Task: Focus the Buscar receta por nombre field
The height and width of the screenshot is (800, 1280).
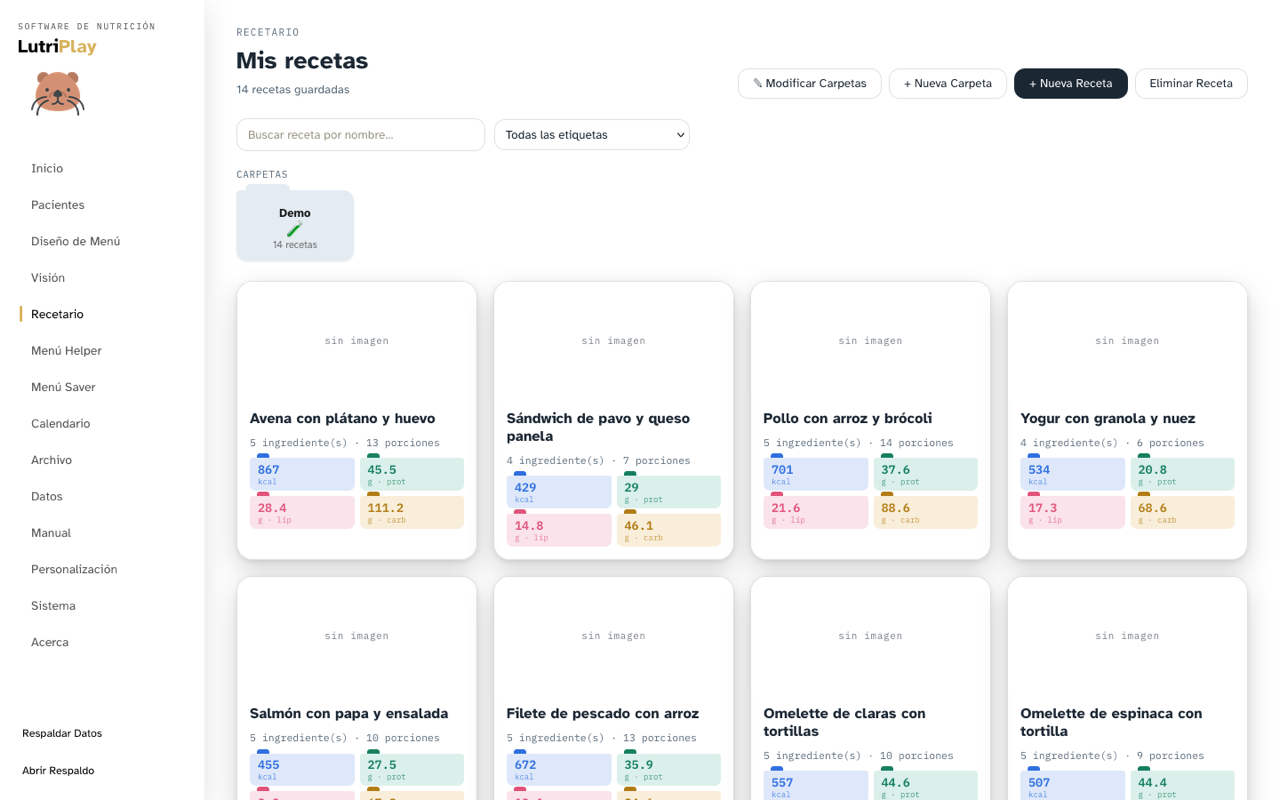Action: pyautogui.click(x=361, y=135)
